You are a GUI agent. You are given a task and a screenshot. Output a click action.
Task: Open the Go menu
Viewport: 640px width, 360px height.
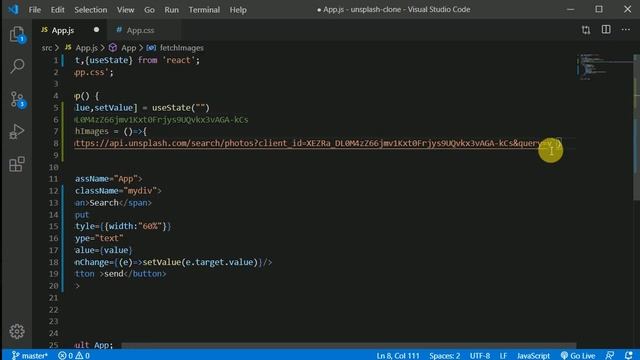point(149,9)
